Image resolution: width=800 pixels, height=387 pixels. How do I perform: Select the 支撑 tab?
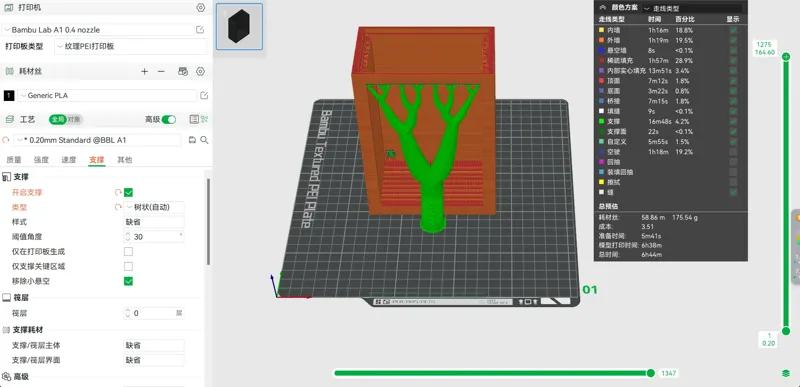click(x=96, y=160)
